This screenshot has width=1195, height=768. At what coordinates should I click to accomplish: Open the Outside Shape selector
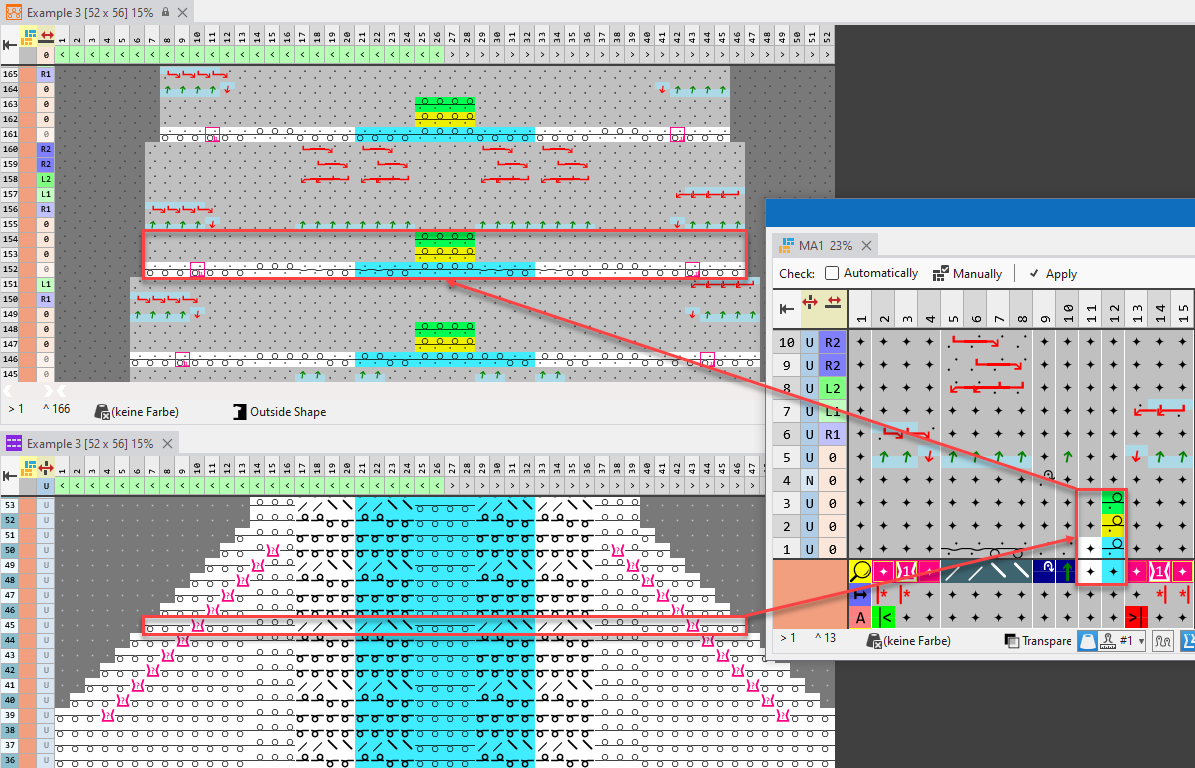tap(279, 411)
